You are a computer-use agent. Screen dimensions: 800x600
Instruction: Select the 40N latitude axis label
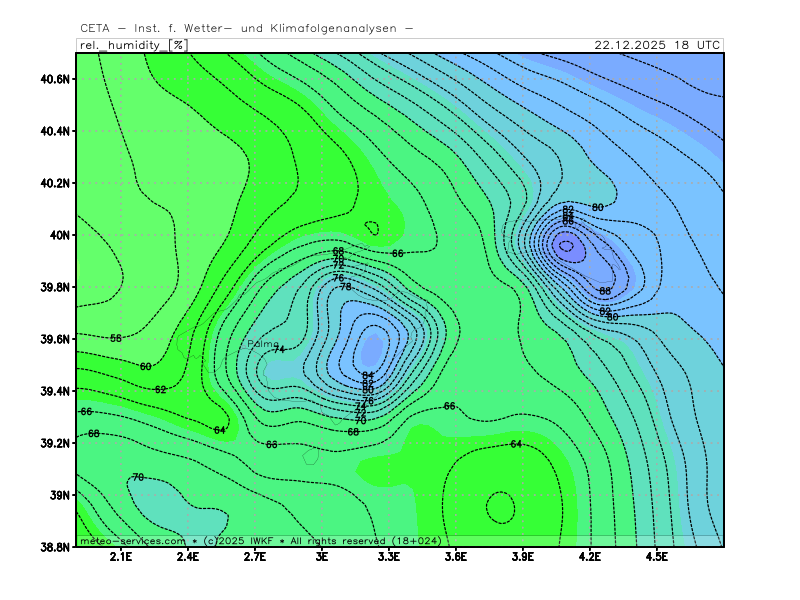click(59, 235)
